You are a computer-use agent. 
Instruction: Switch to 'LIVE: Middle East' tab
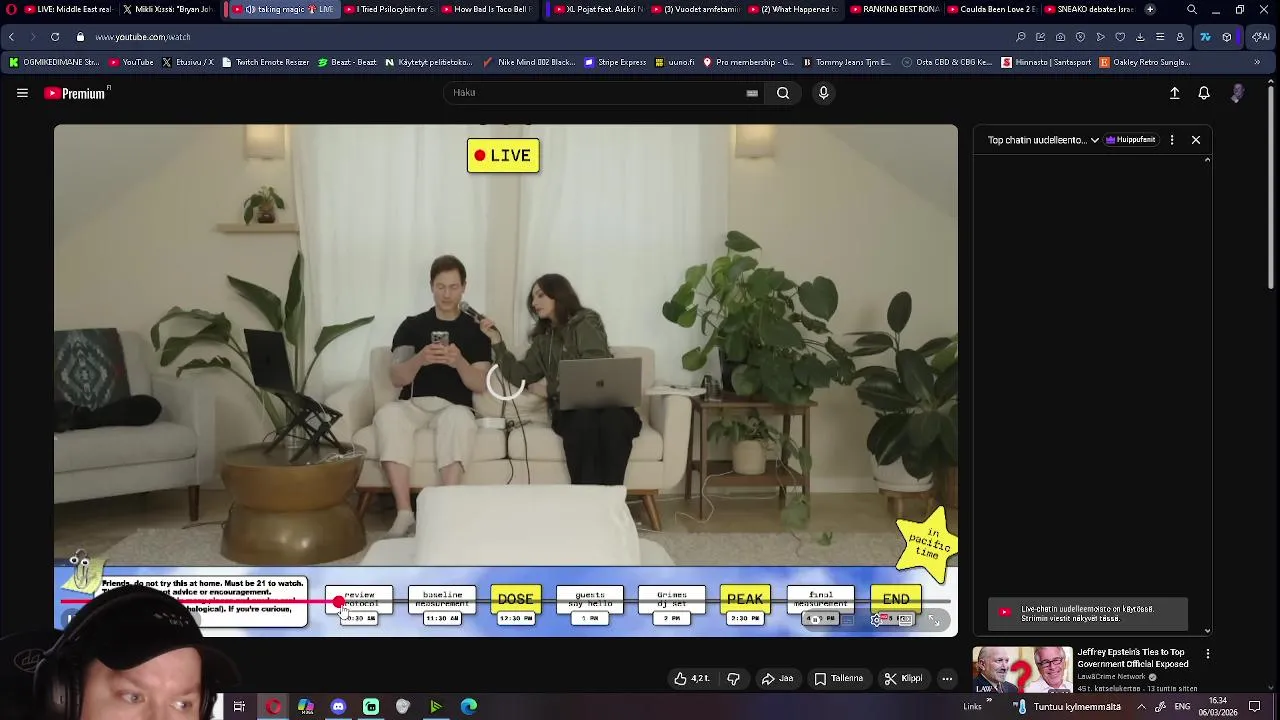[68, 9]
